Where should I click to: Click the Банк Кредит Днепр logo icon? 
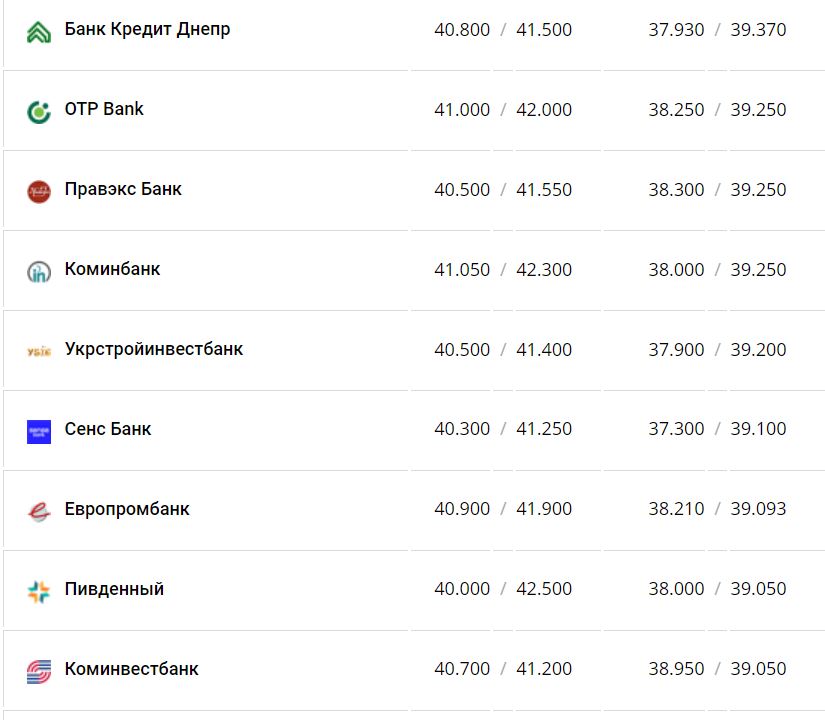(39, 32)
